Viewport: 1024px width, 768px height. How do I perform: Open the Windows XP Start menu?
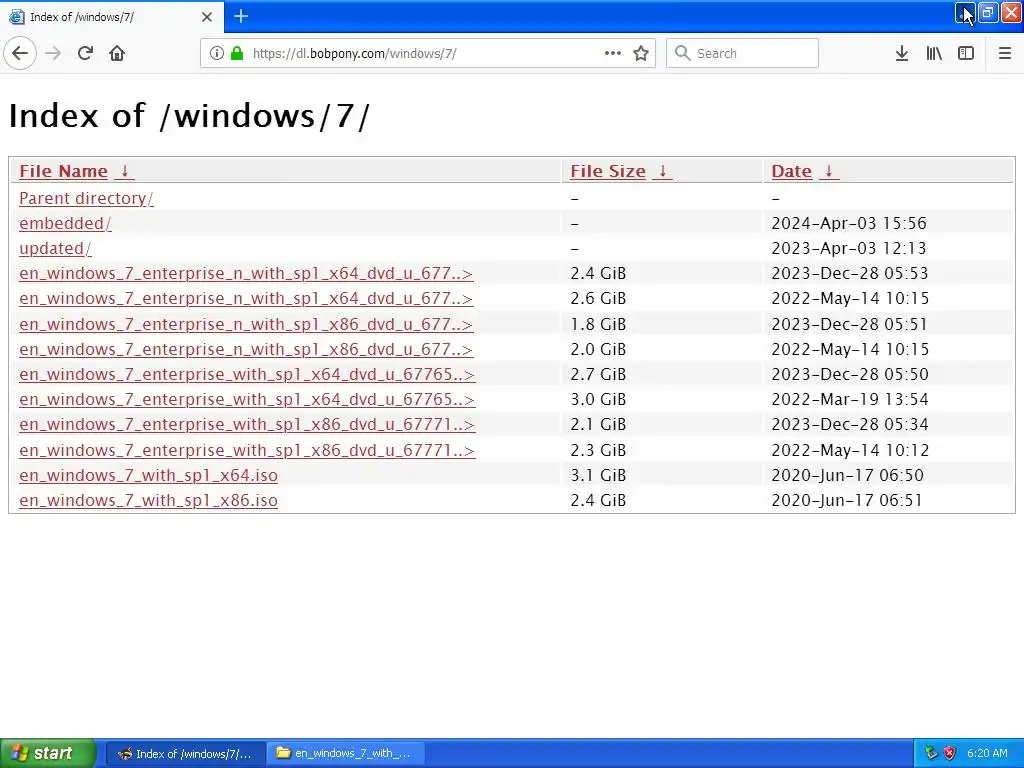click(x=47, y=753)
